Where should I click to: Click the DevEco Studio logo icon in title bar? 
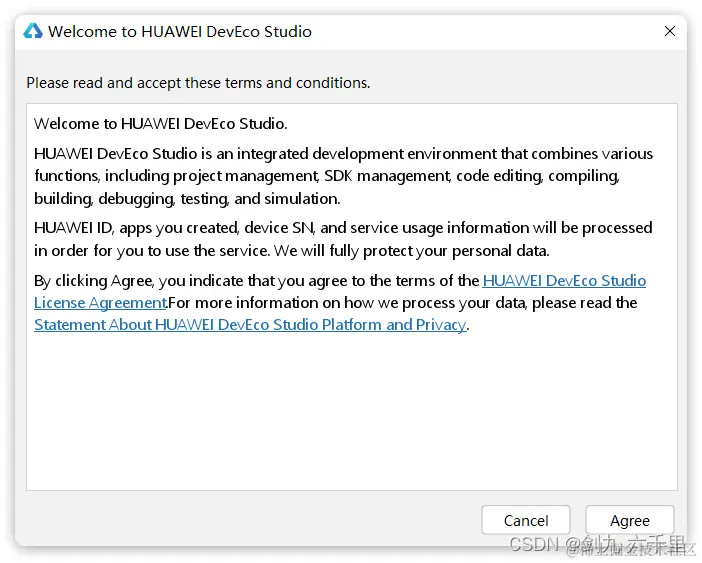[x=33, y=31]
